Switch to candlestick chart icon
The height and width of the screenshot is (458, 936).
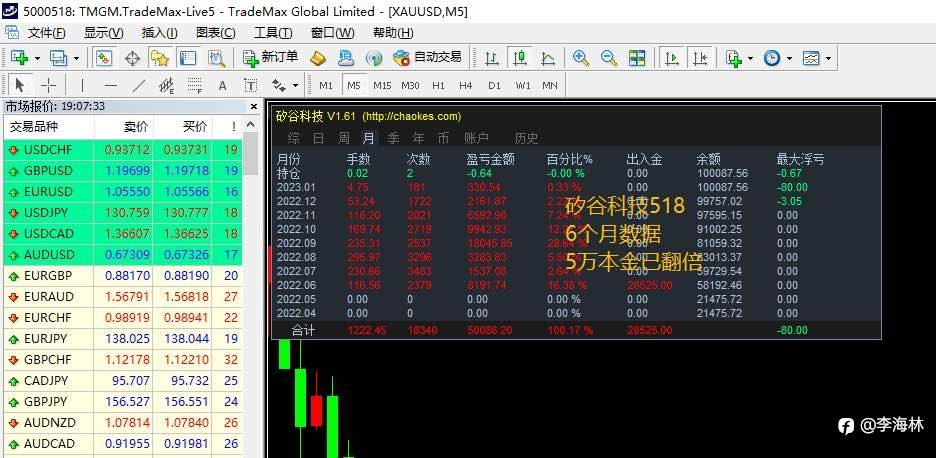tap(520, 58)
